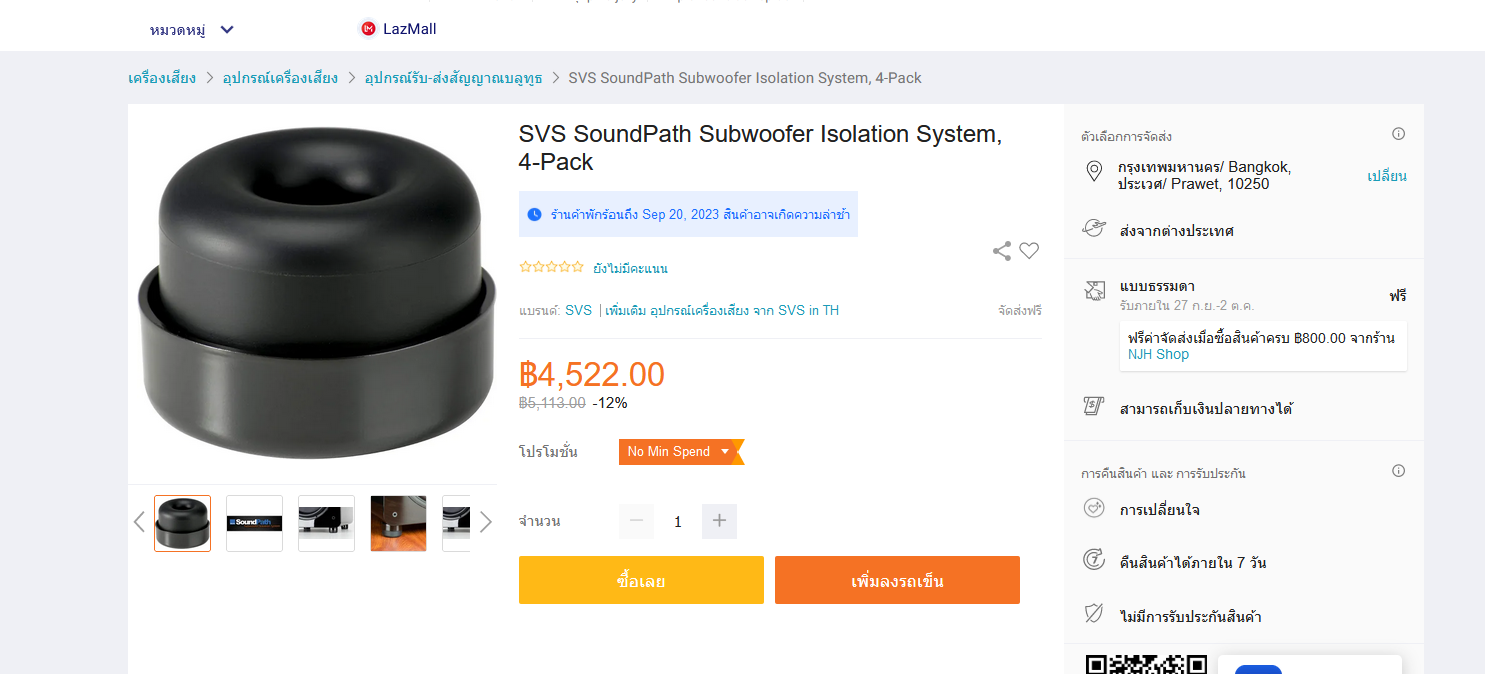1485x674 pixels.
Task: Click the share icon
Action: (x=1001, y=251)
